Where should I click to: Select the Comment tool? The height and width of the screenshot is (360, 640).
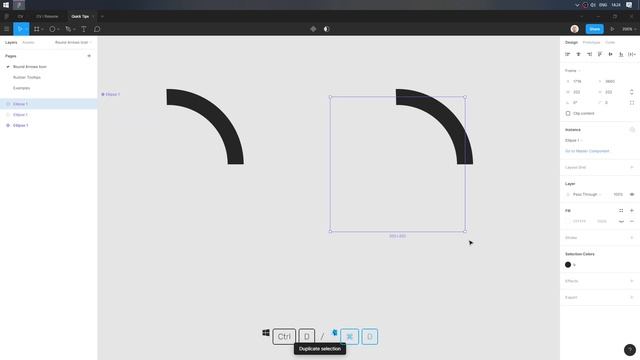97,29
